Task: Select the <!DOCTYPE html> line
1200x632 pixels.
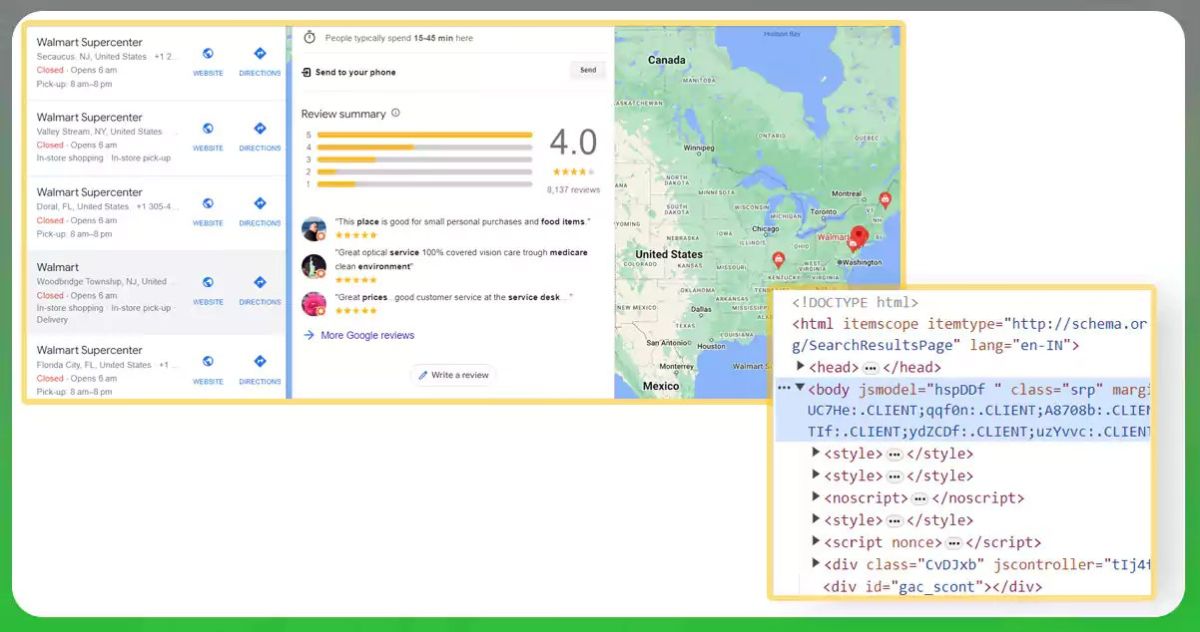Action: (855, 302)
